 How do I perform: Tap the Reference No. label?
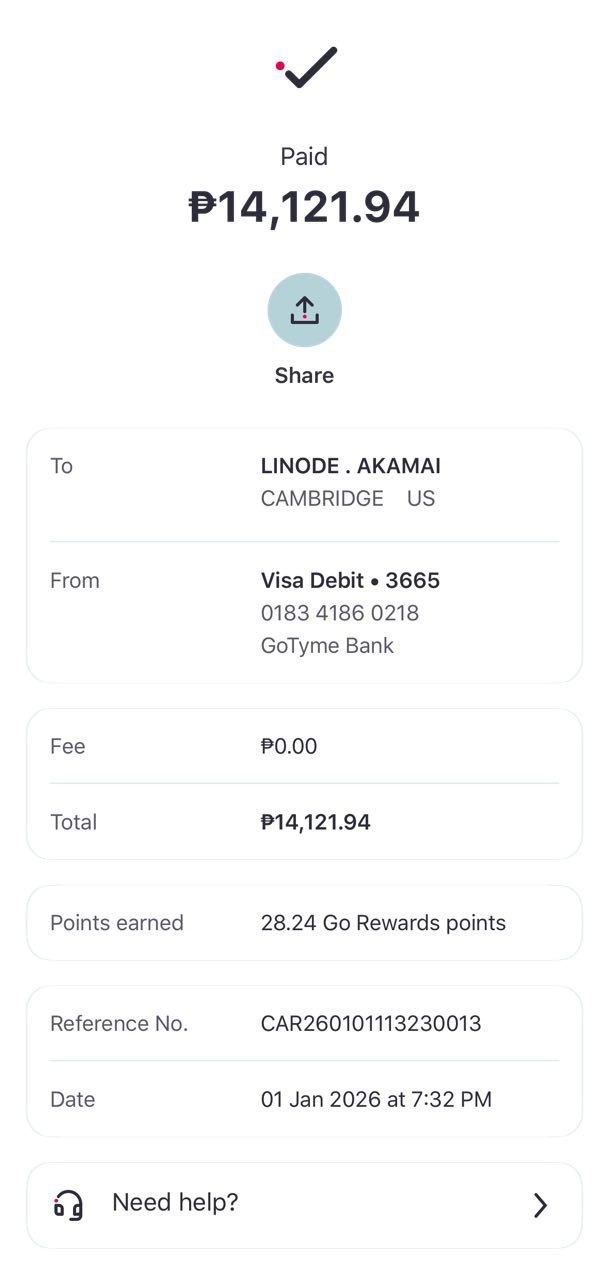[119, 1024]
